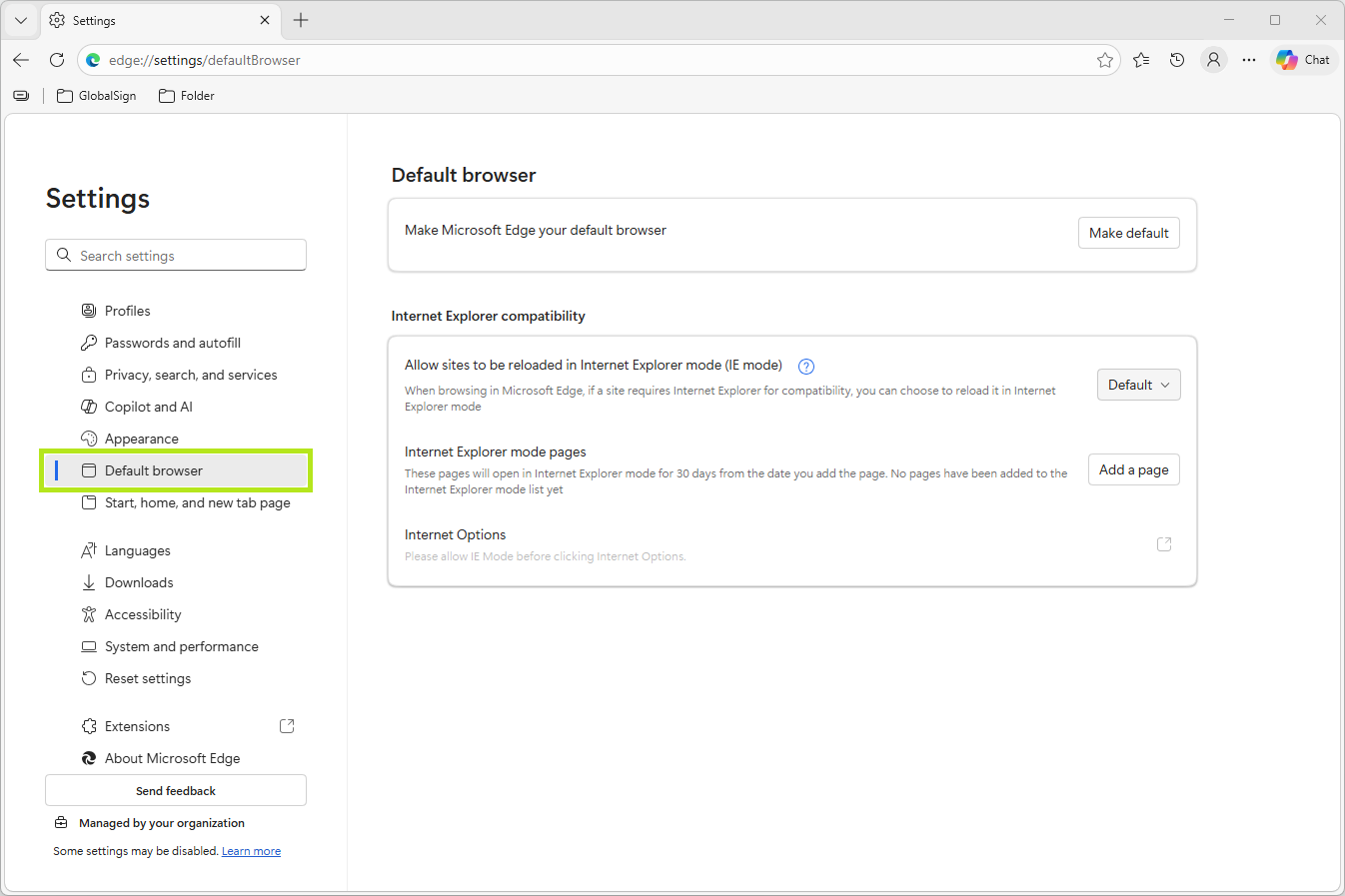1345x896 pixels.
Task: Follow the Learn more link
Action: 251,851
